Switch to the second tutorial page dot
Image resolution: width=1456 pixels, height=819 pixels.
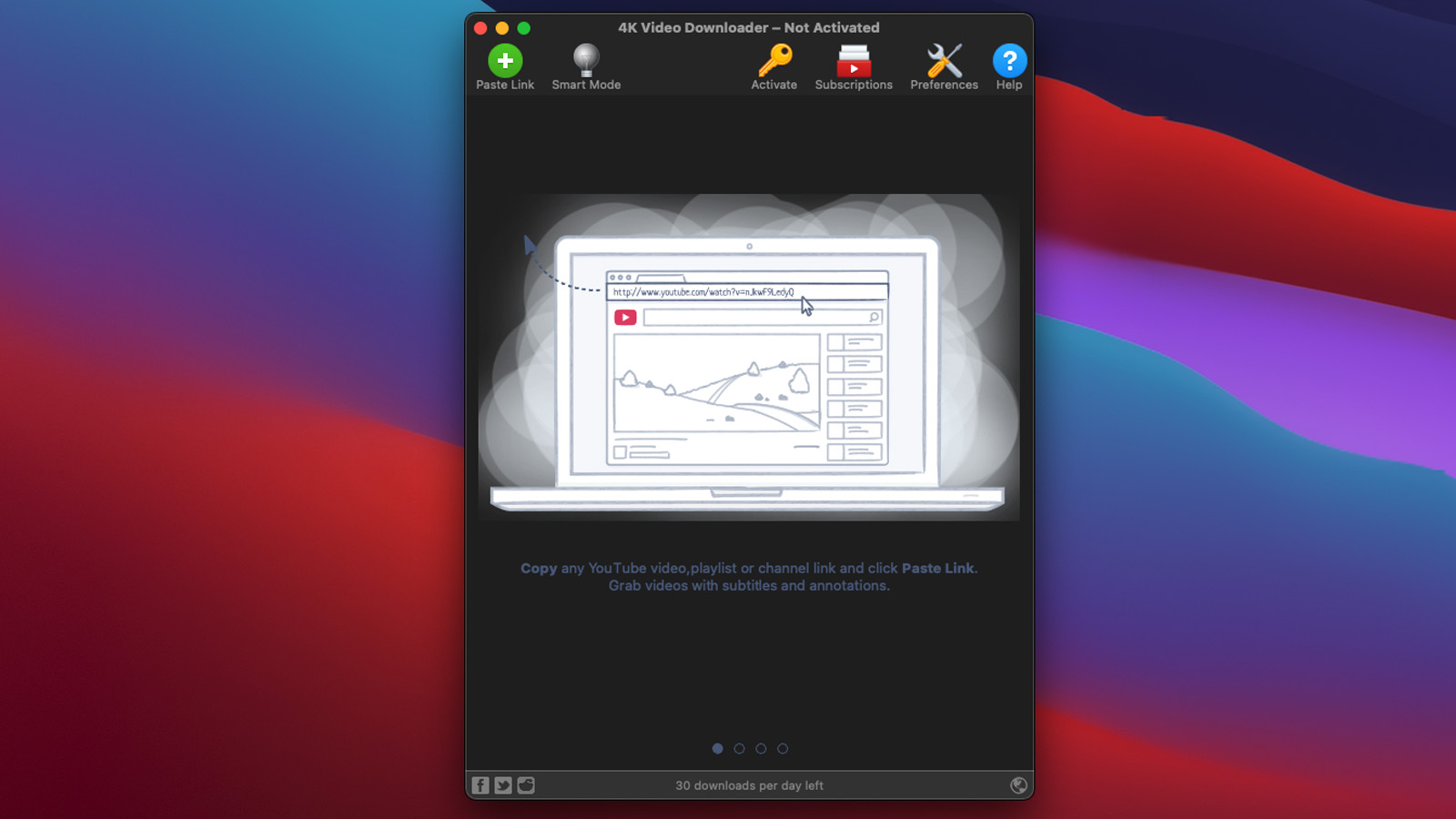[739, 749]
